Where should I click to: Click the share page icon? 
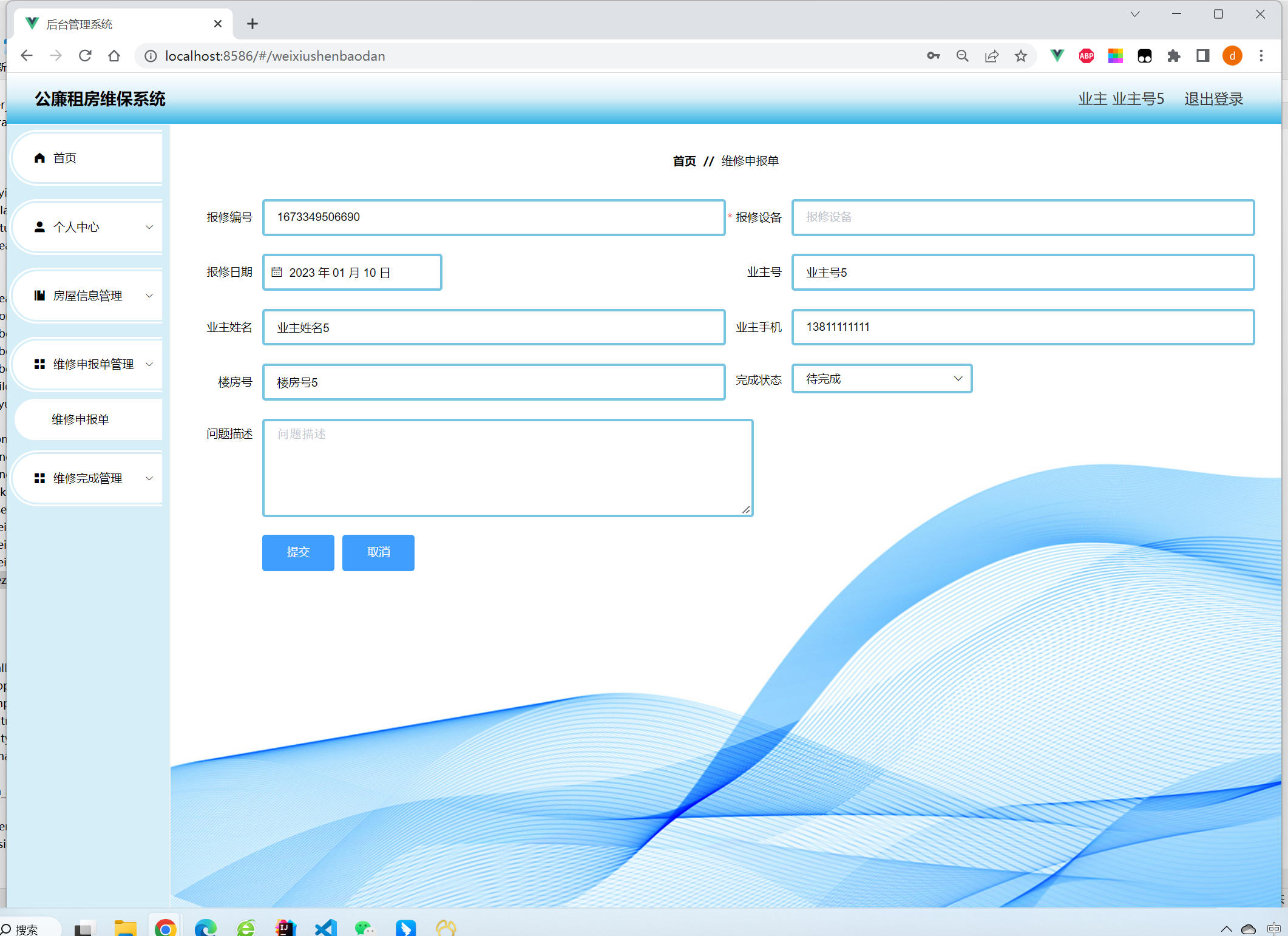pyautogui.click(x=992, y=56)
